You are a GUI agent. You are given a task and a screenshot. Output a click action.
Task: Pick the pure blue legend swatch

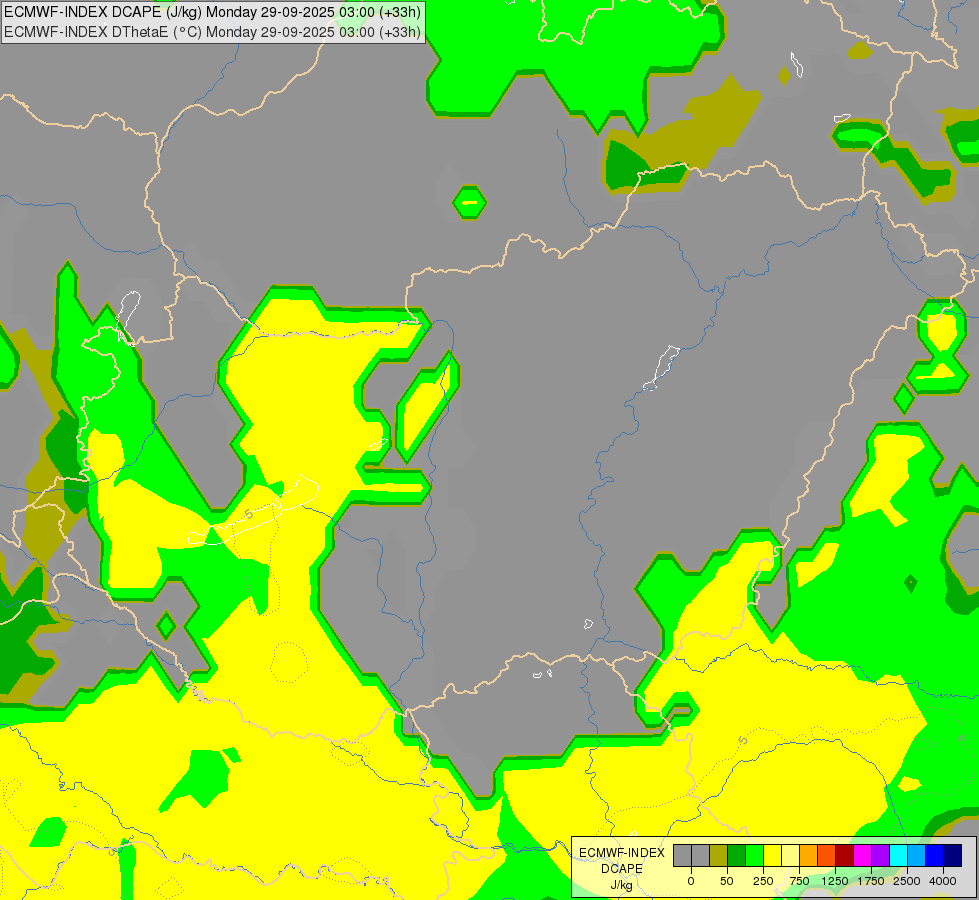tap(935, 855)
